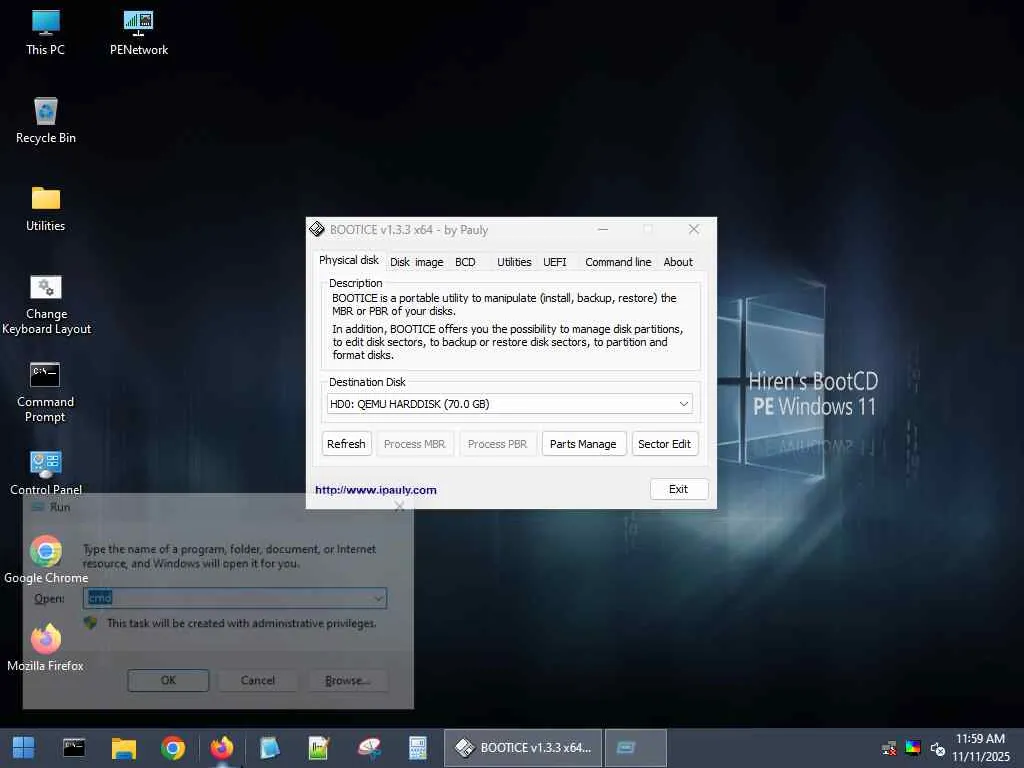Minimize the BOOTICE window

(x=603, y=229)
